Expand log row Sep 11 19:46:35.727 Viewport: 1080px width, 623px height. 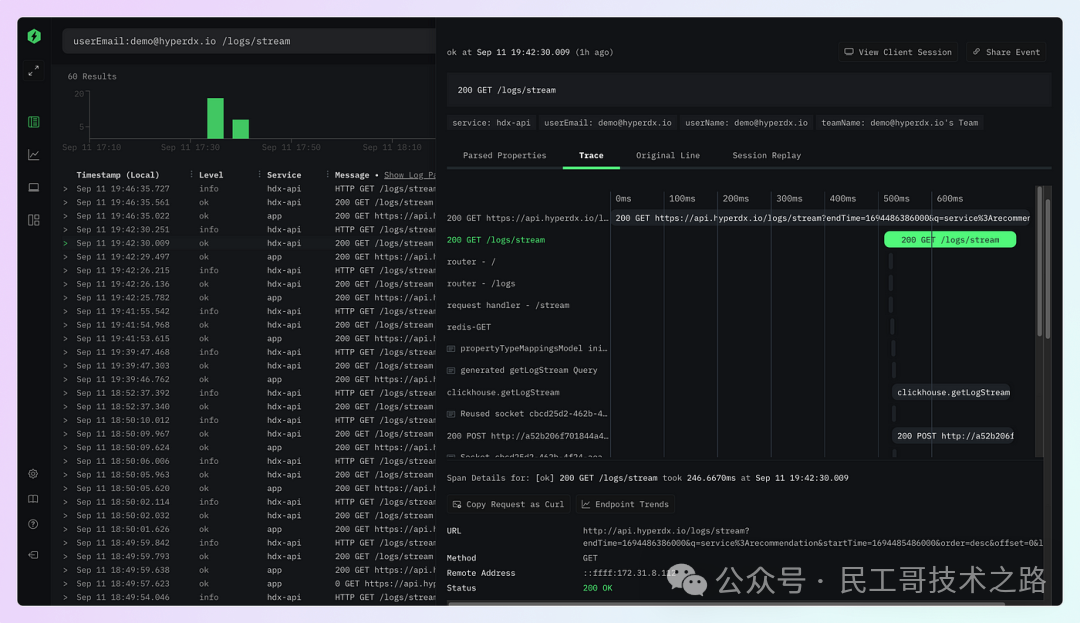[x=65, y=189]
